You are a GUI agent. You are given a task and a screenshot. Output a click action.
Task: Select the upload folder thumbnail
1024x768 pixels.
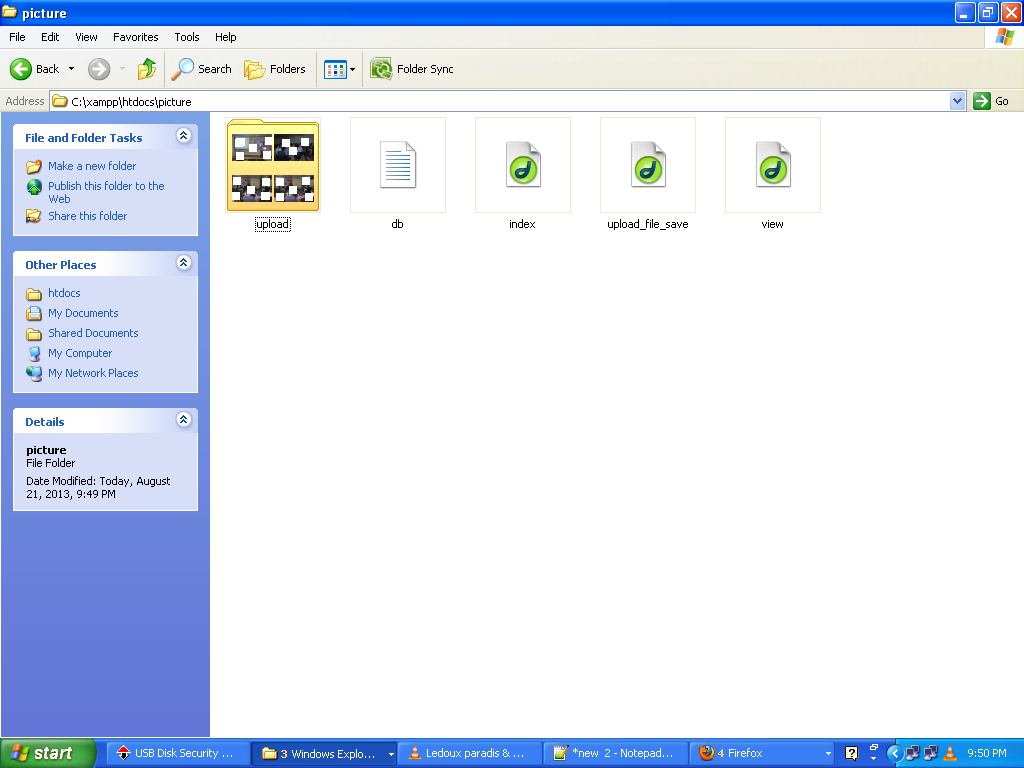(x=273, y=165)
